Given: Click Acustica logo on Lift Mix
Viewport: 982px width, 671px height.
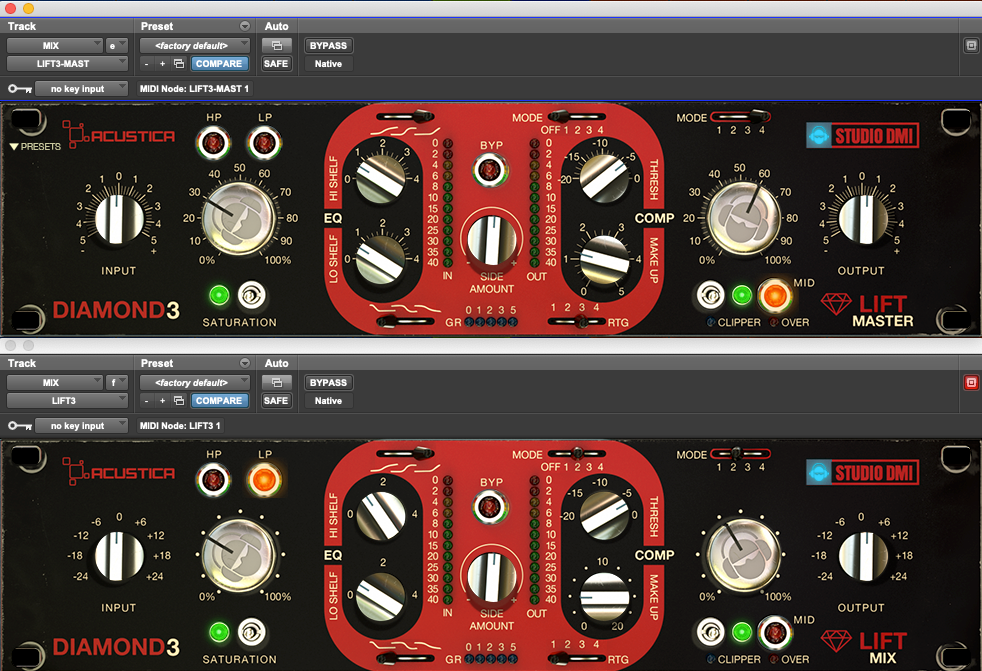Looking at the screenshot, I should pos(119,471).
